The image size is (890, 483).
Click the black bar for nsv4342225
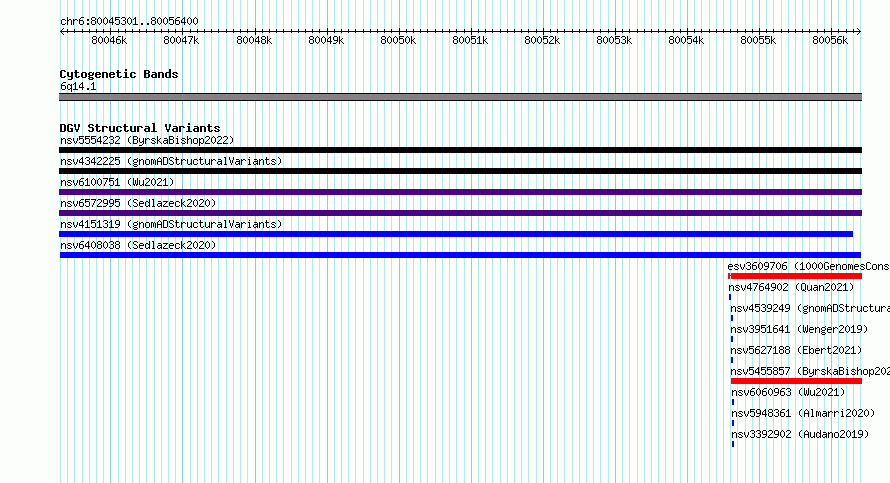tap(460, 171)
